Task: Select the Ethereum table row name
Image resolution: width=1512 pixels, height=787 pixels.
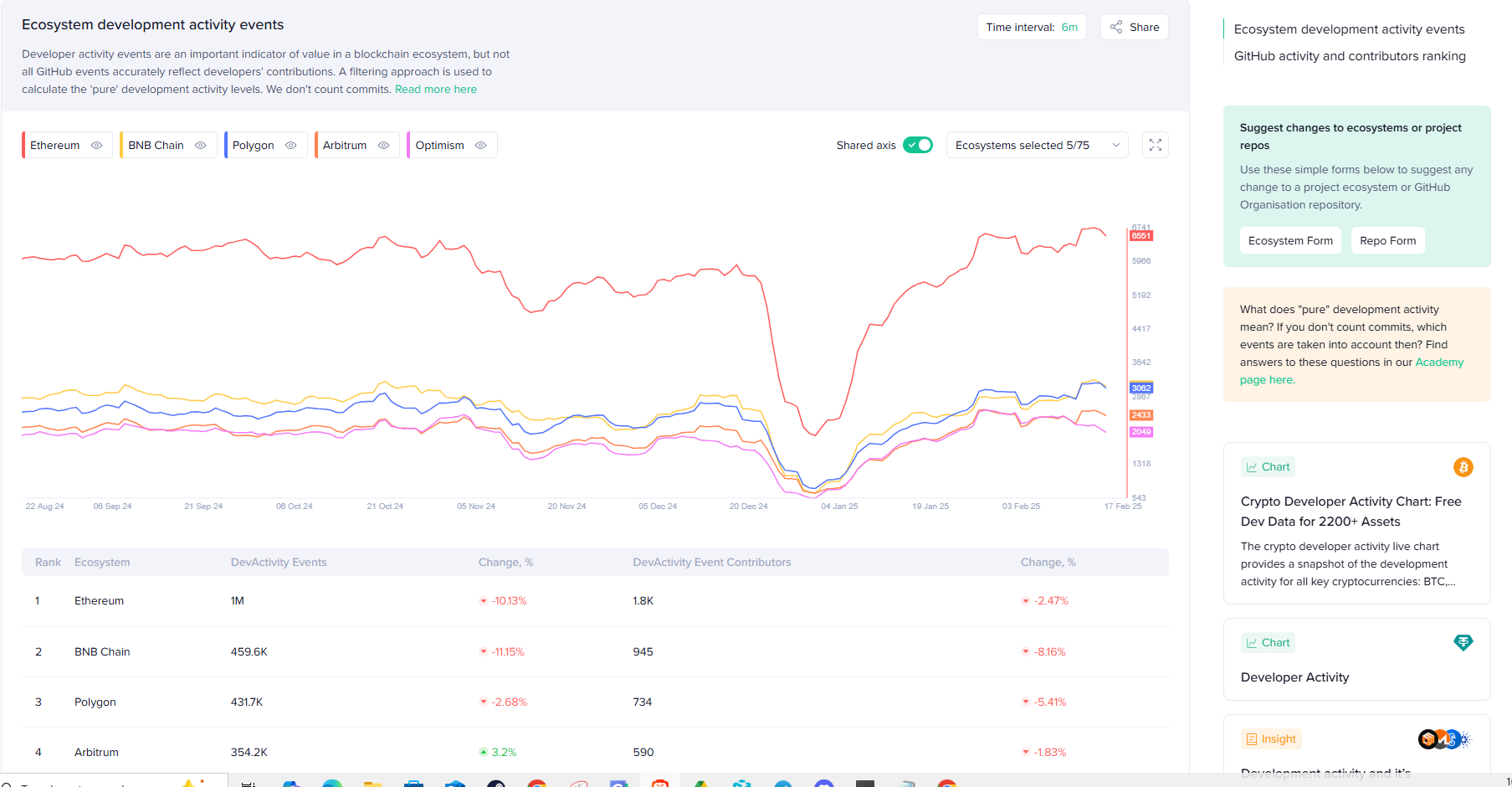Action: (99, 601)
